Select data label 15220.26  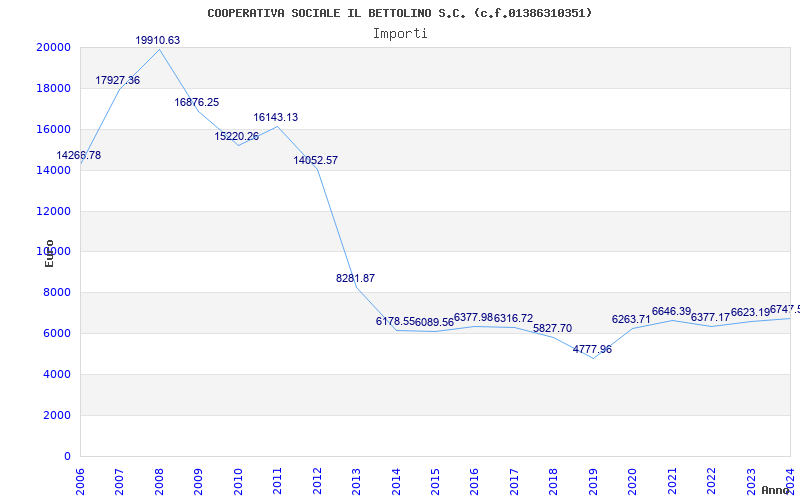click(x=236, y=136)
